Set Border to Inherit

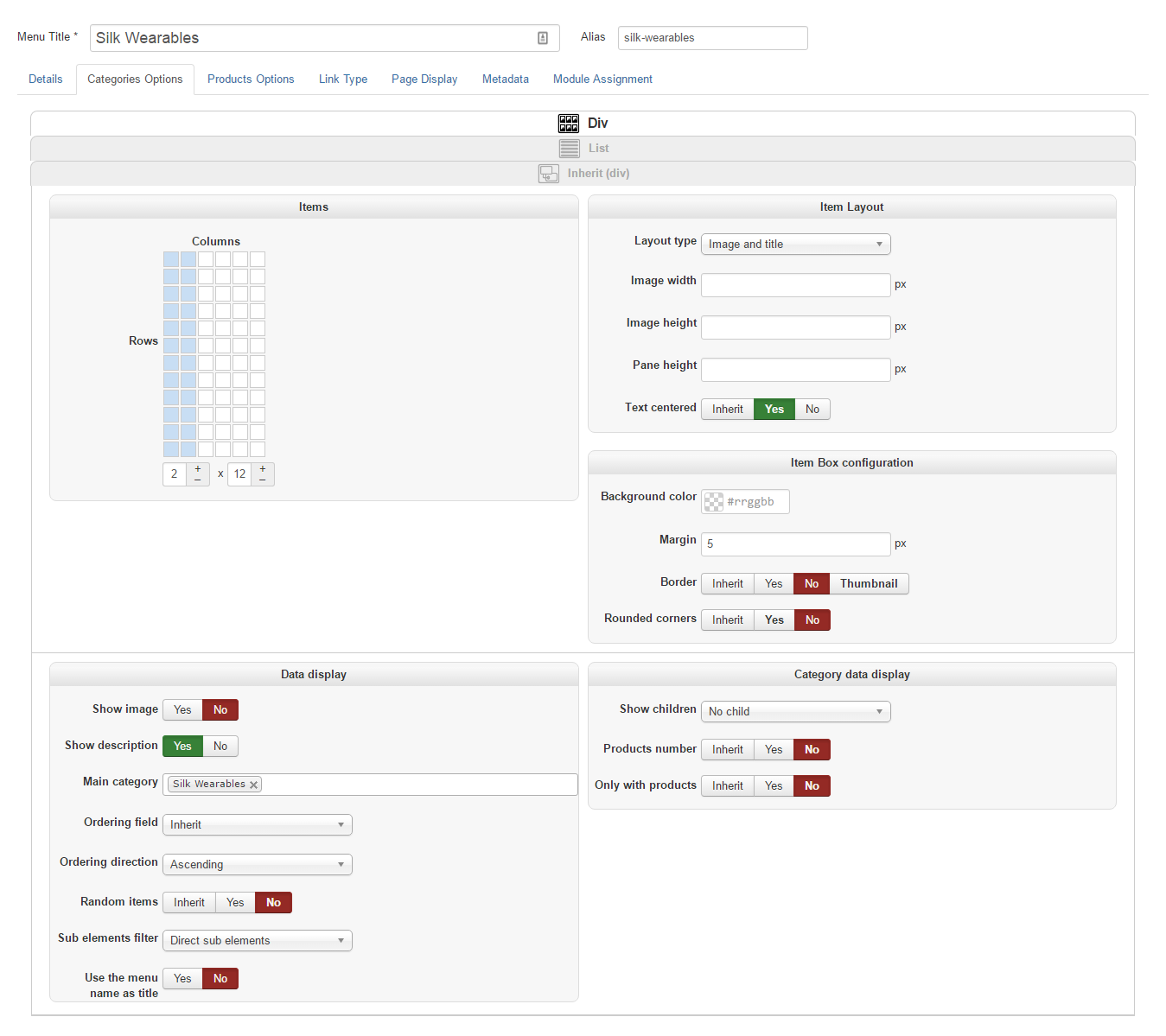coord(728,584)
